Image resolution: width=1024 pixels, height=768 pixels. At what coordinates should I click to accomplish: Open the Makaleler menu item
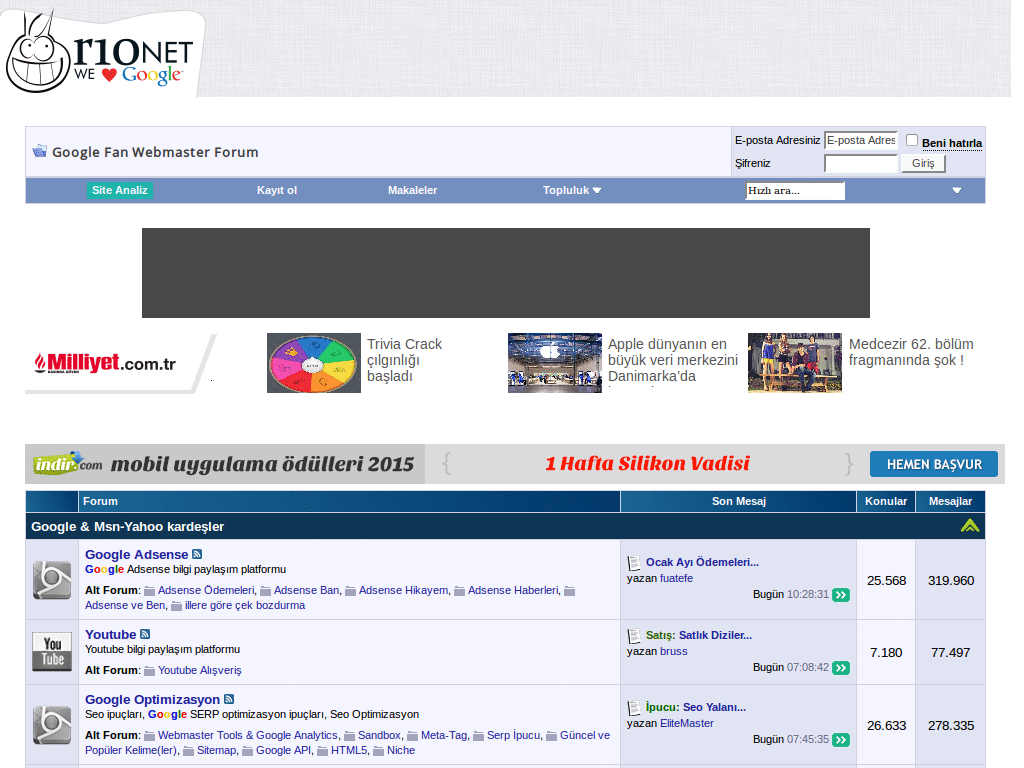(x=413, y=190)
